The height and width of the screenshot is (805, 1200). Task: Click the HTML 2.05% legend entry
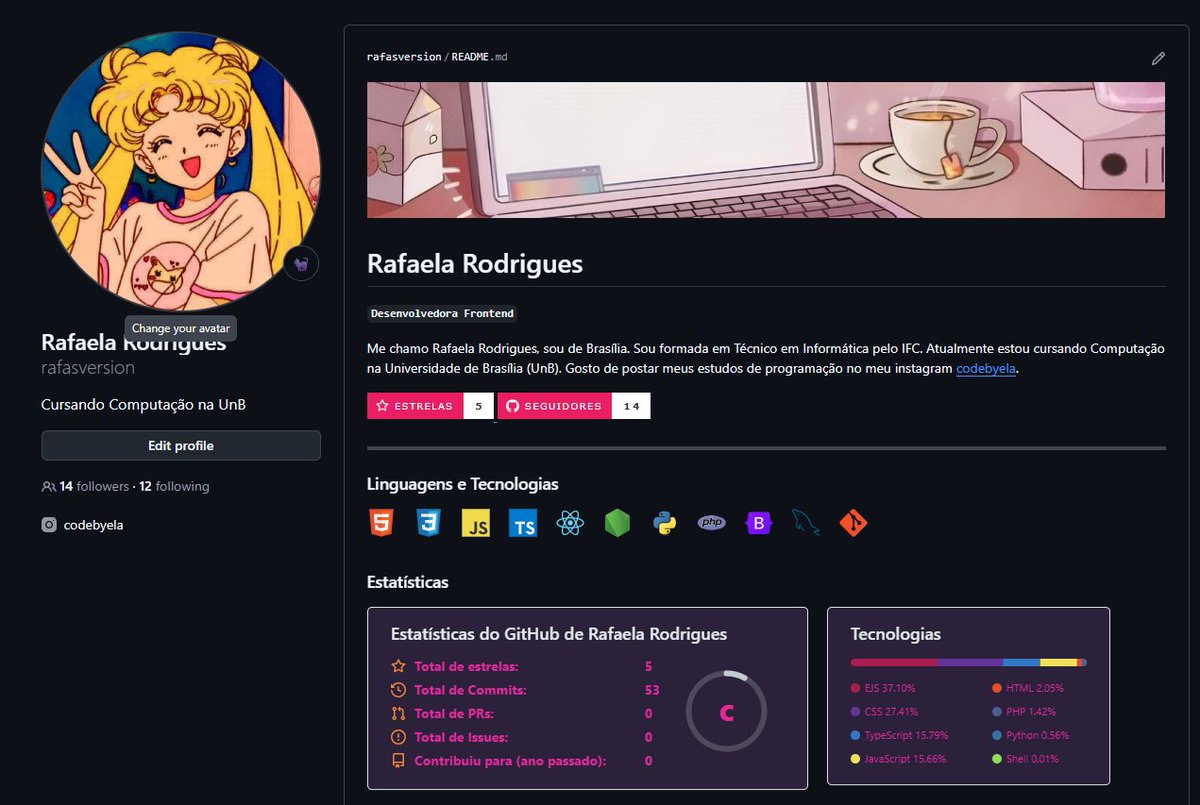point(1028,688)
